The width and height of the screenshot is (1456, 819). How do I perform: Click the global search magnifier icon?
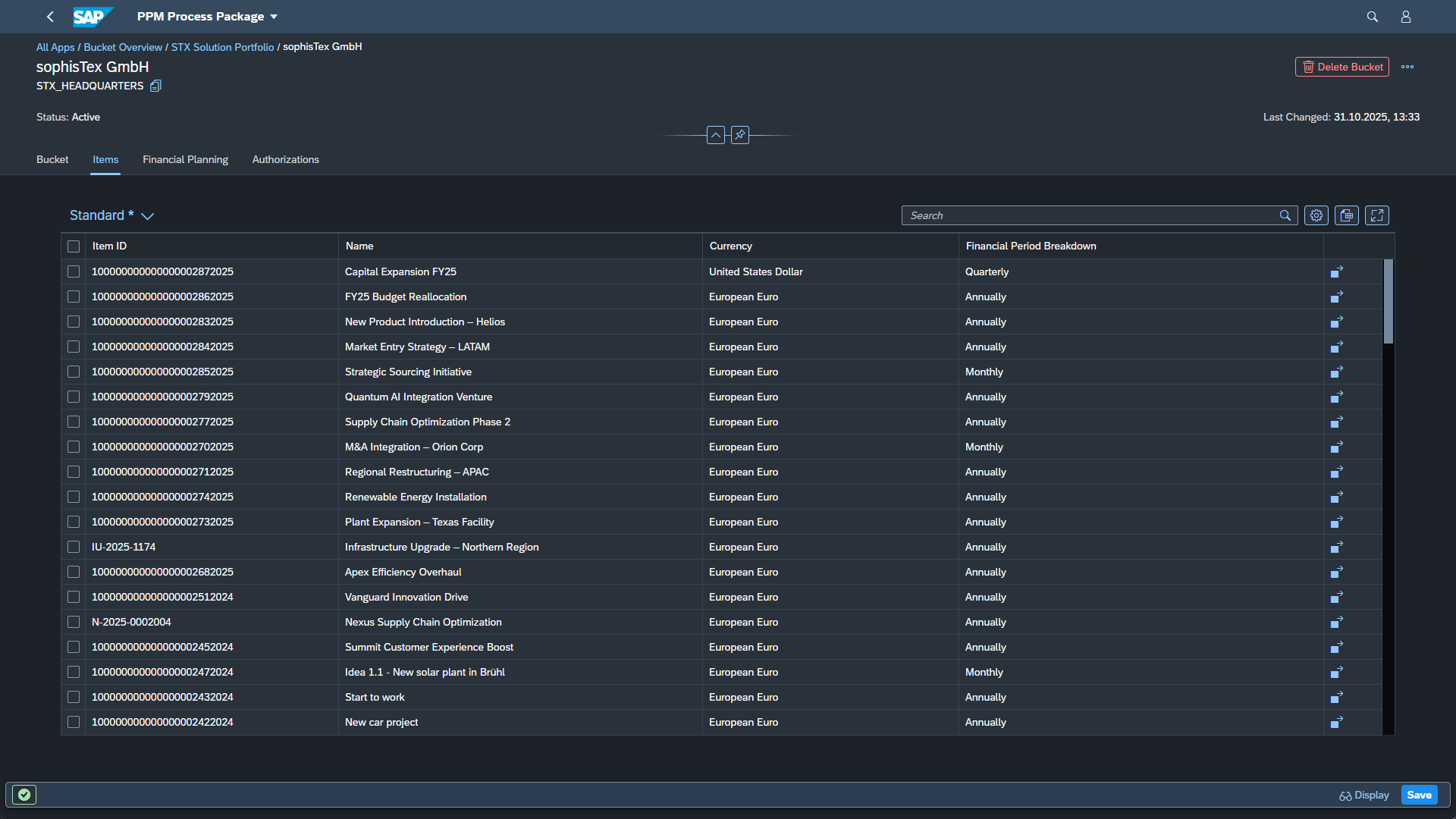click(x=1372, y=17)
